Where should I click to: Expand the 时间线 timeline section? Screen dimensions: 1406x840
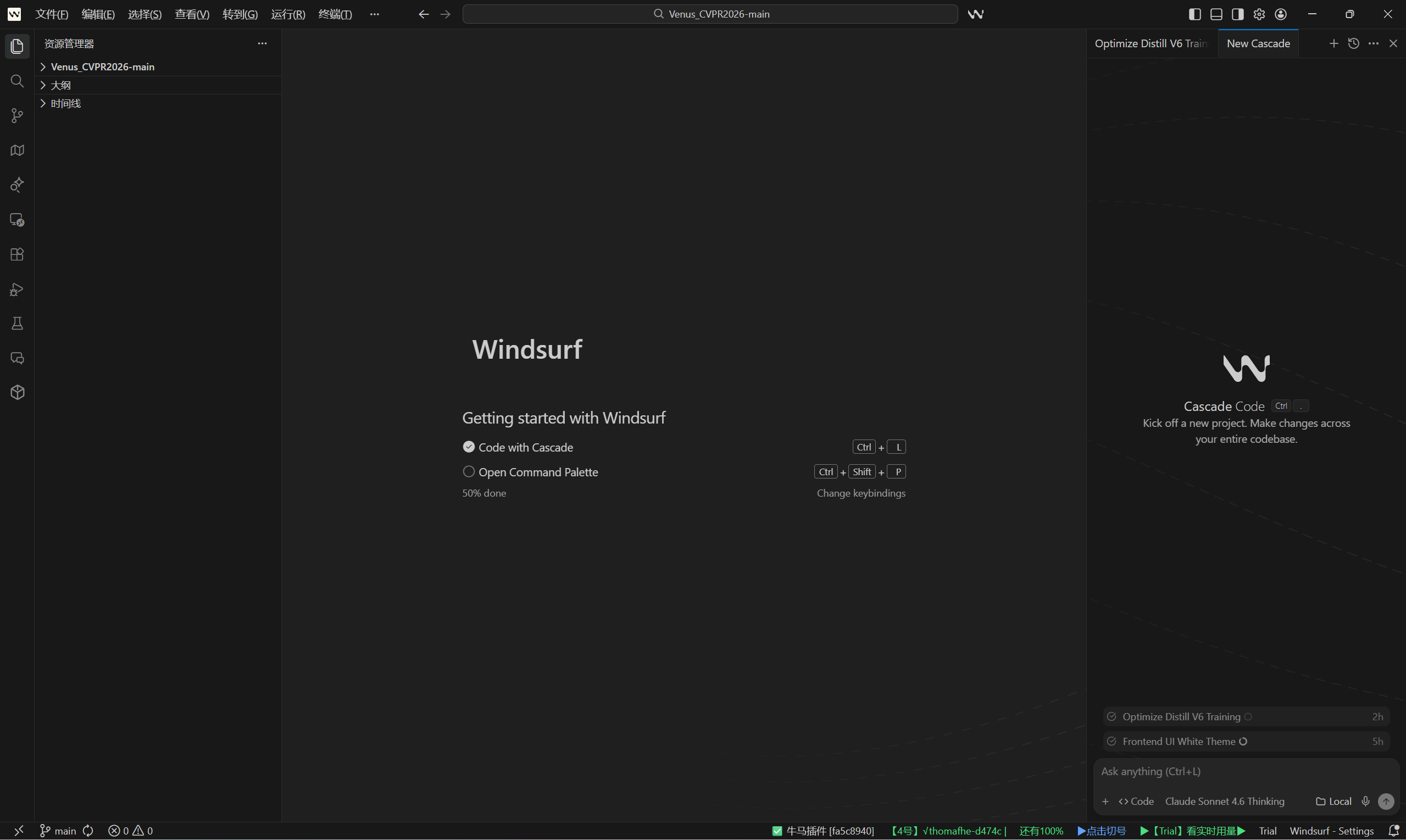pyautogui.click(x=157, y=103)
